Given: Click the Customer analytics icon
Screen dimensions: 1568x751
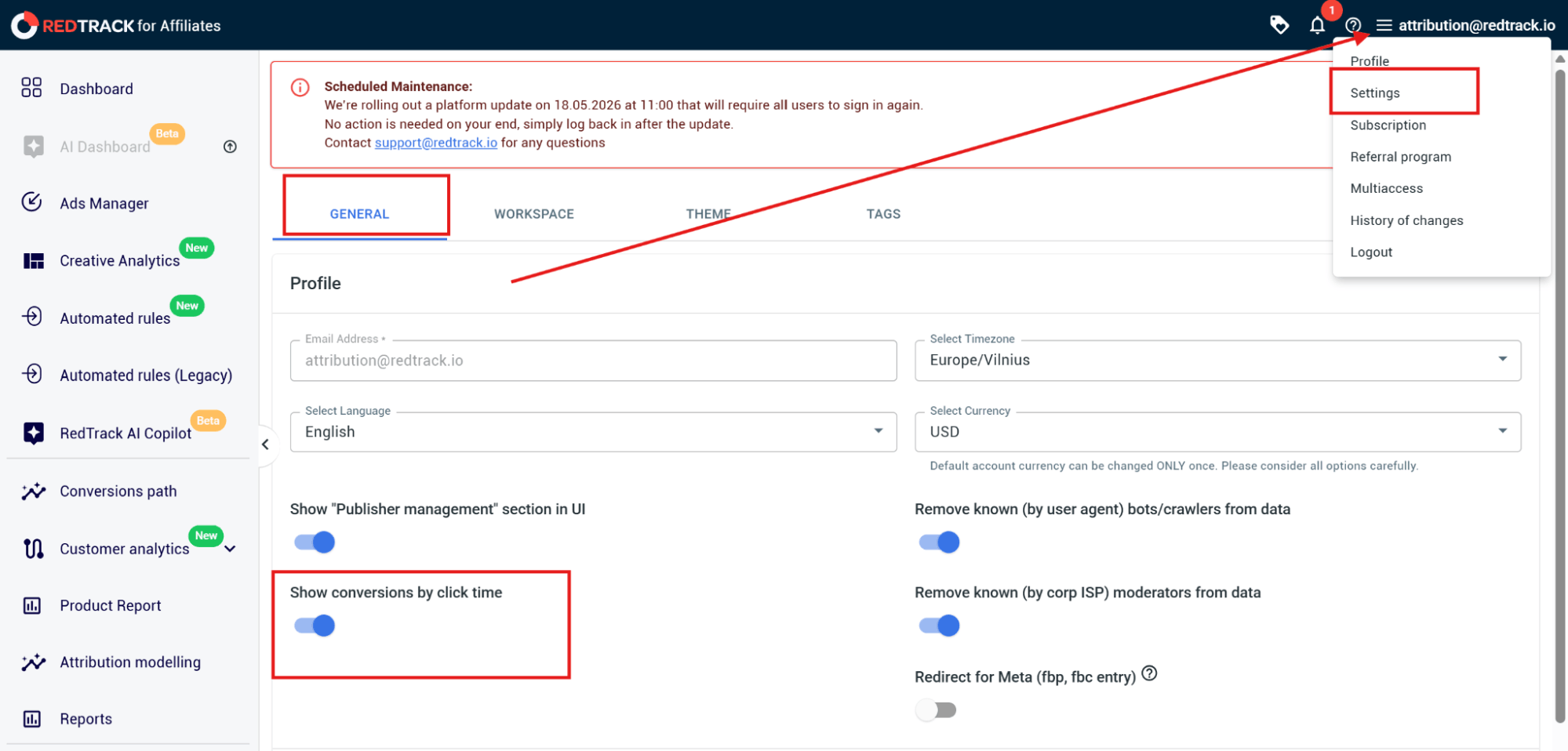Looking at the screenshot, I should point(33,549).
